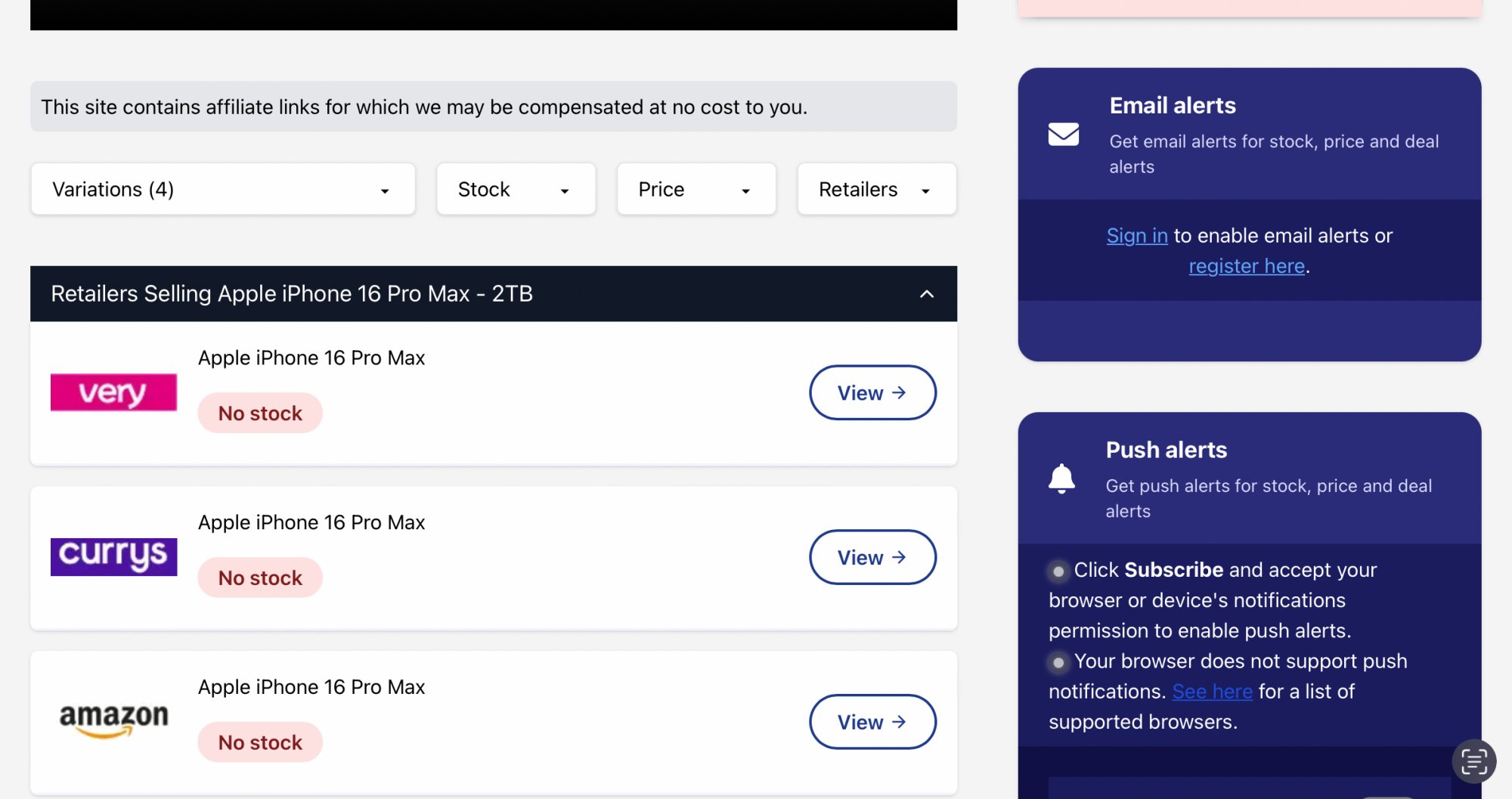Open the Stock filter dropdown
The height and width of the screenshot is (799, 1512).
(516, 189)
